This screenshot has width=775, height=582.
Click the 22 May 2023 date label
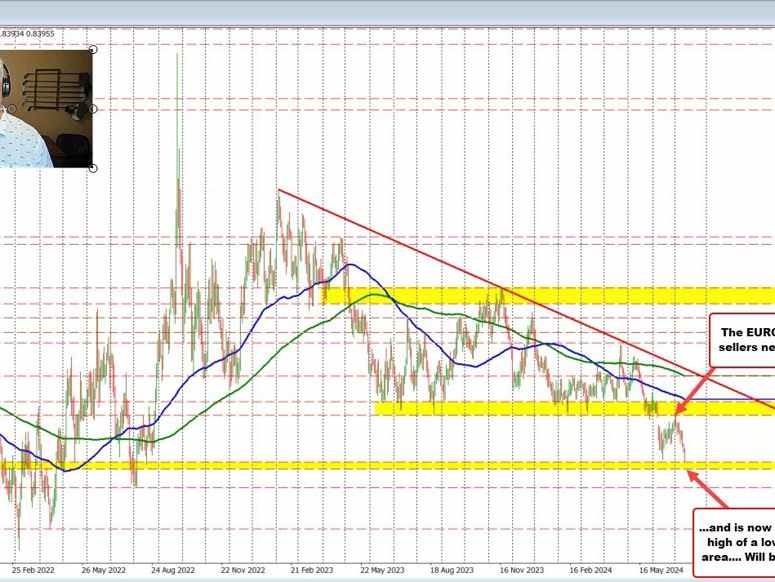[382, 570]
